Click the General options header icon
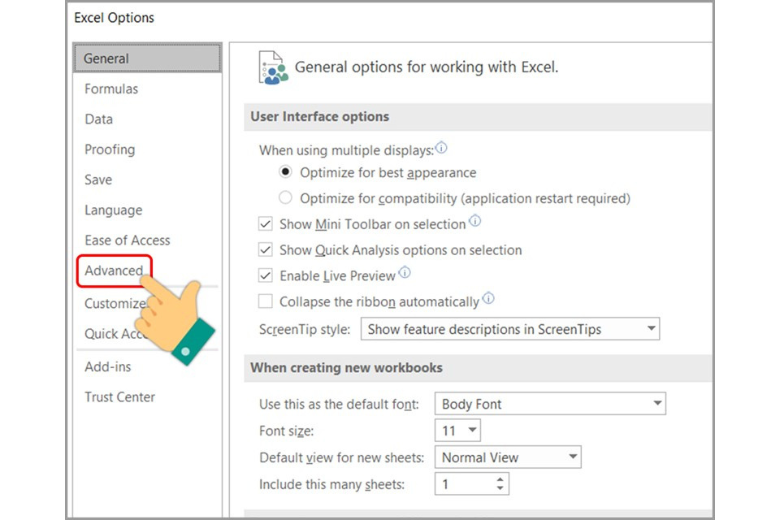Viewport: 780px width, 520px height. tap(273, 68)
